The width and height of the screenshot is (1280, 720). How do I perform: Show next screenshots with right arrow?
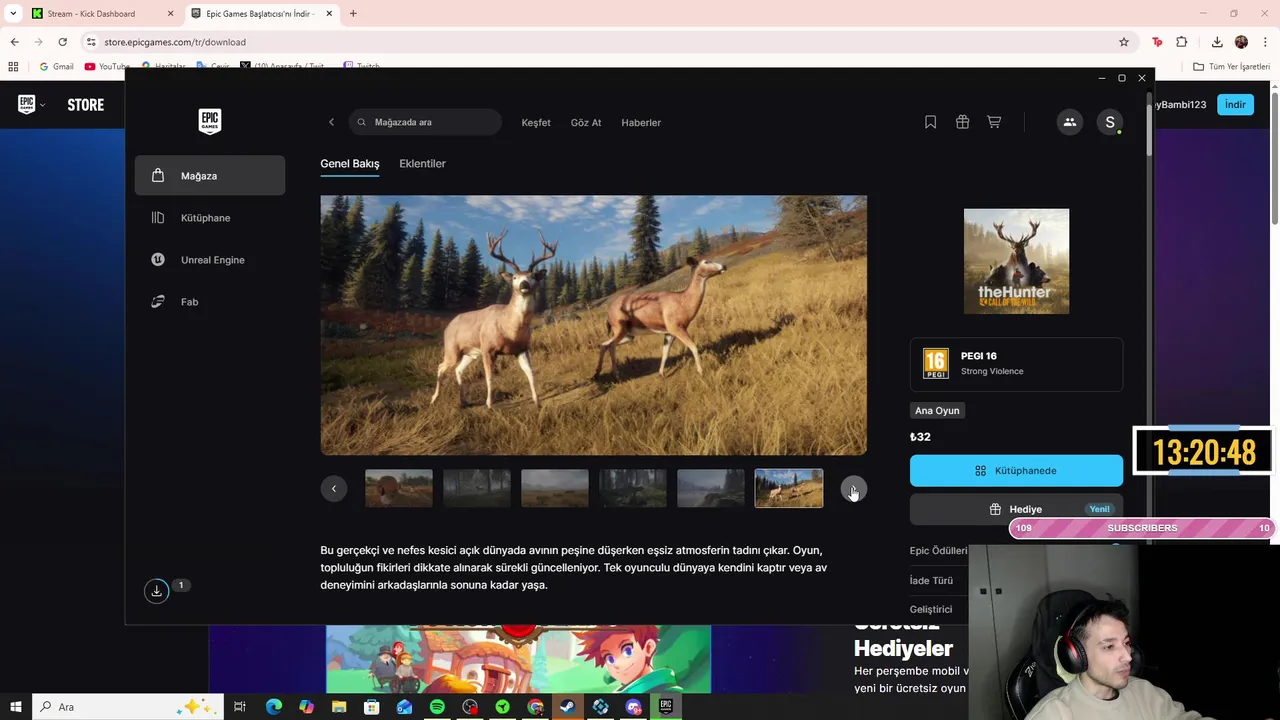pos(853,489)
